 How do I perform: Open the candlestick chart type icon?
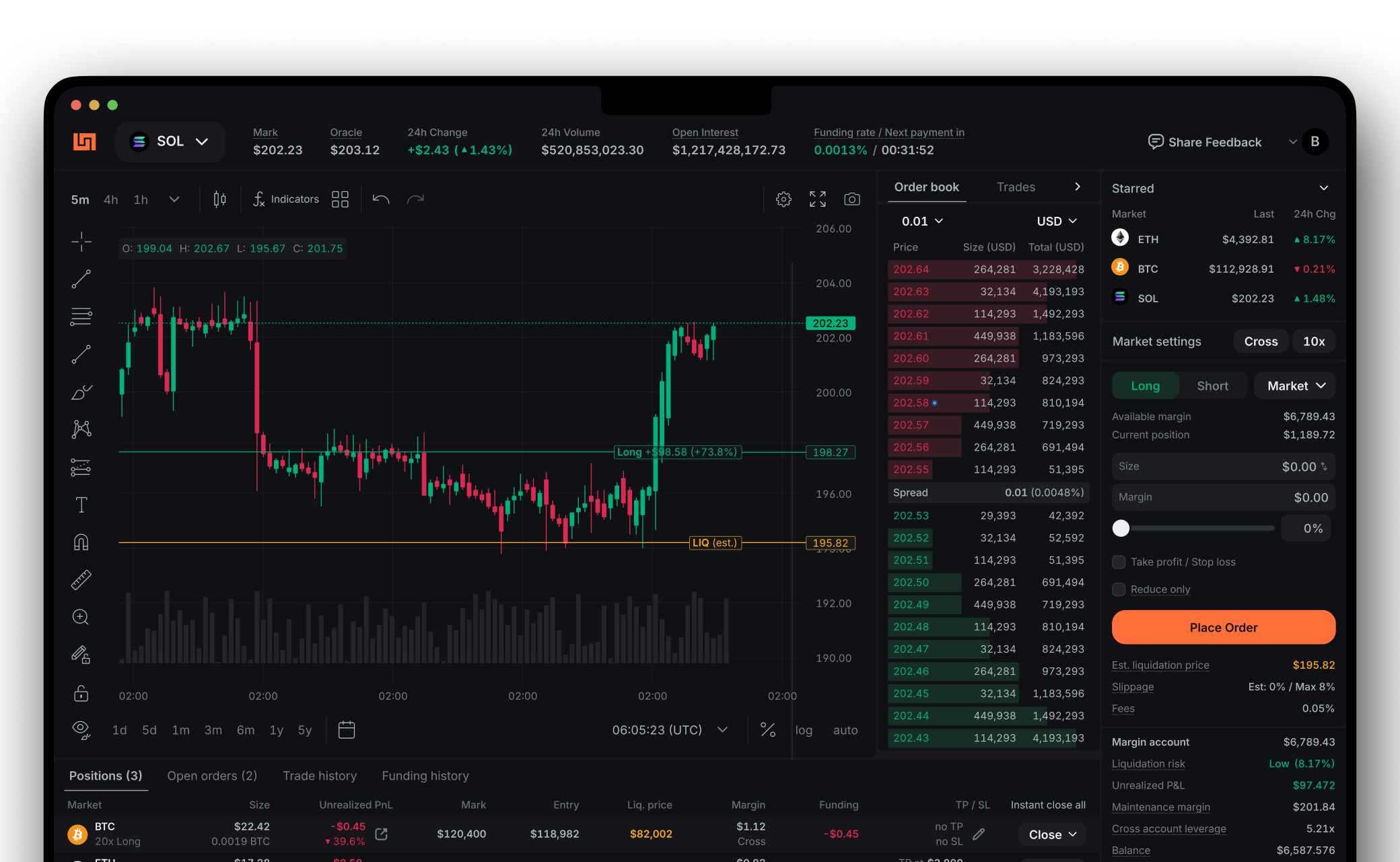tap(219, 199)
